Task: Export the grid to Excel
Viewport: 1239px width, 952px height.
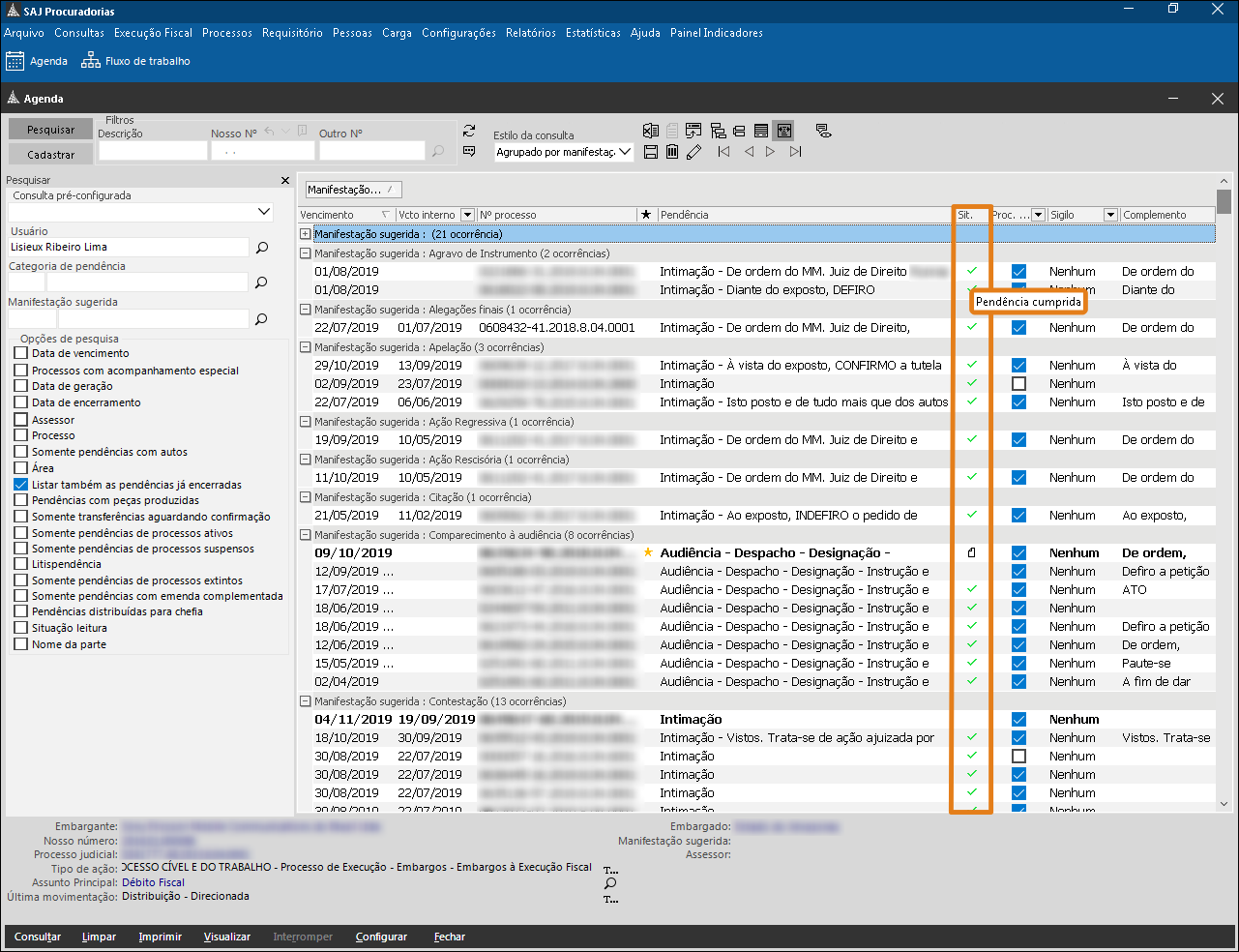Action: coord(651,131)
